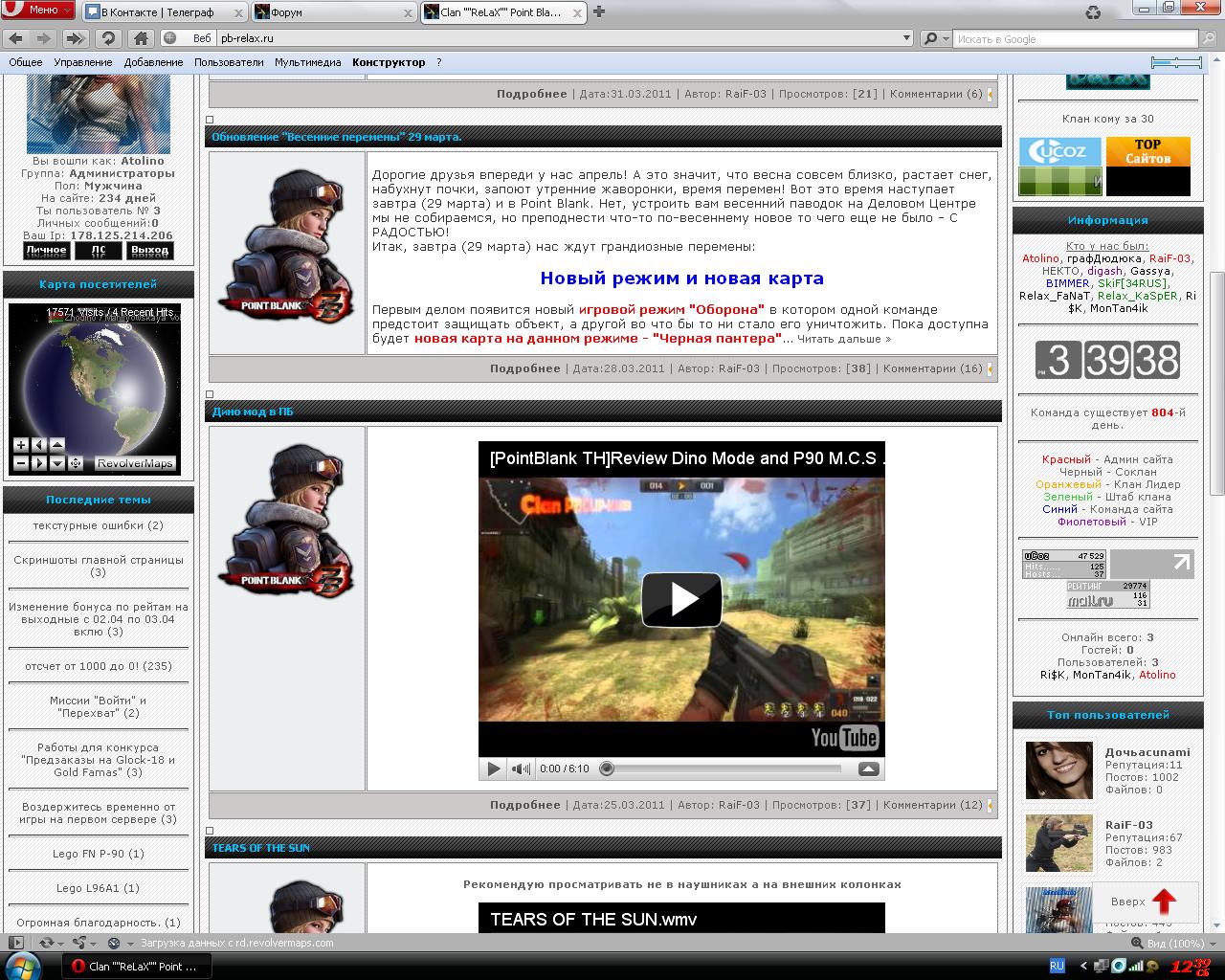Open new tab with plus button
The image size is (1225, 980).
pos(599,12)
